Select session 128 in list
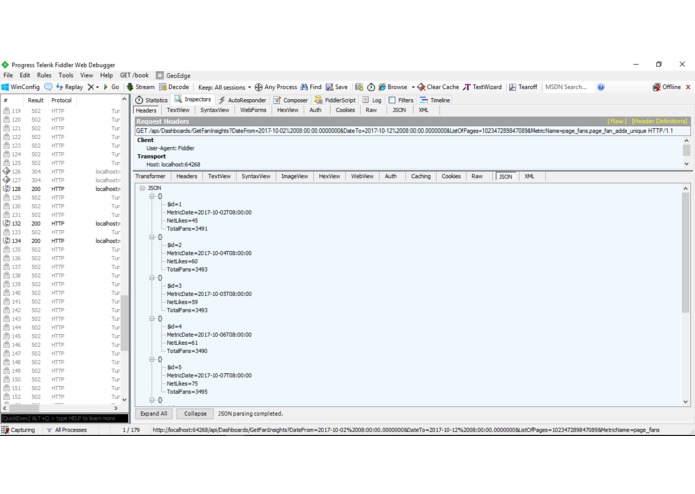Screen dimensions: 695x494 61,189
